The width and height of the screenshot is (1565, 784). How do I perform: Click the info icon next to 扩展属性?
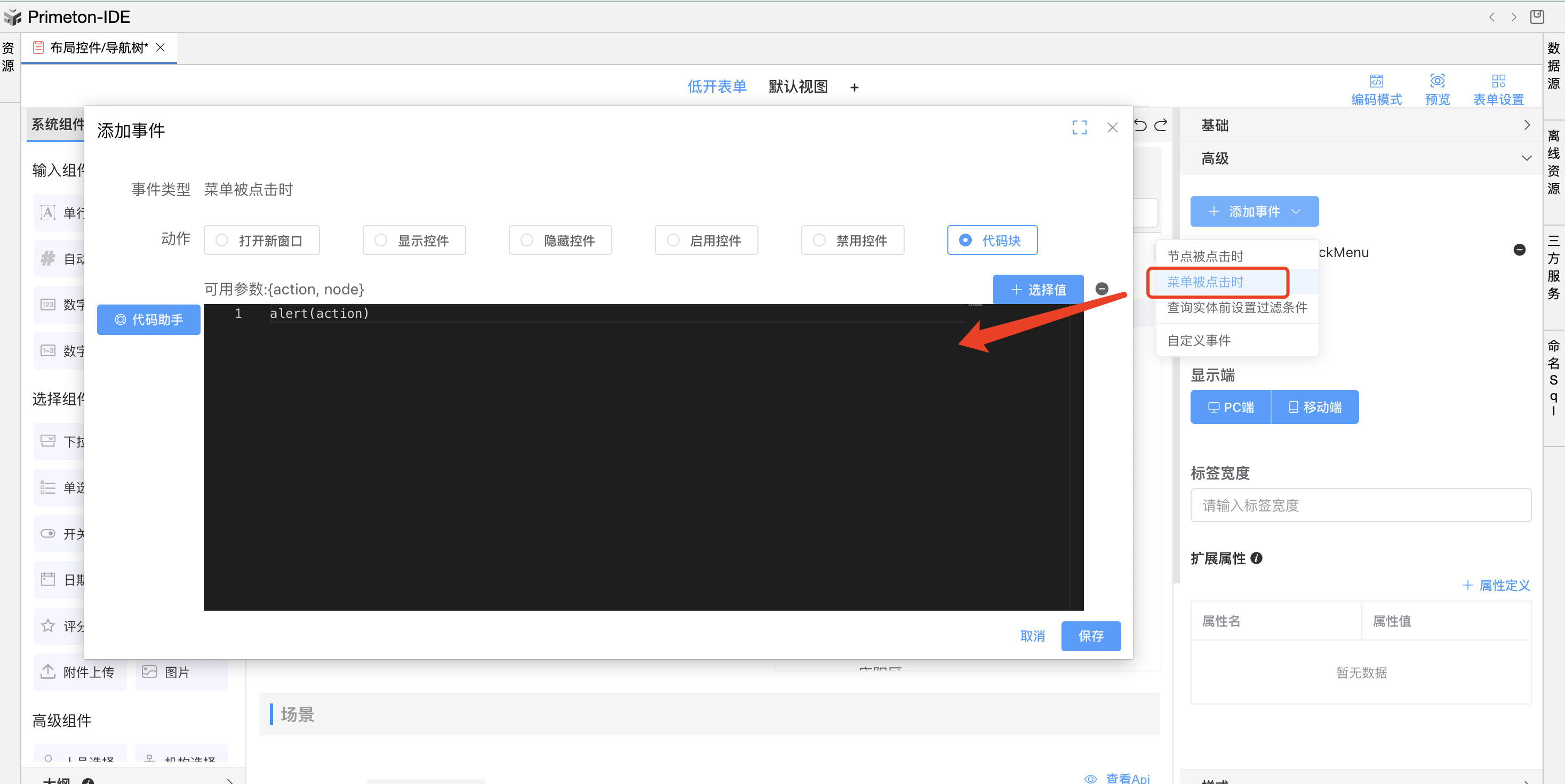[1256, 558]
